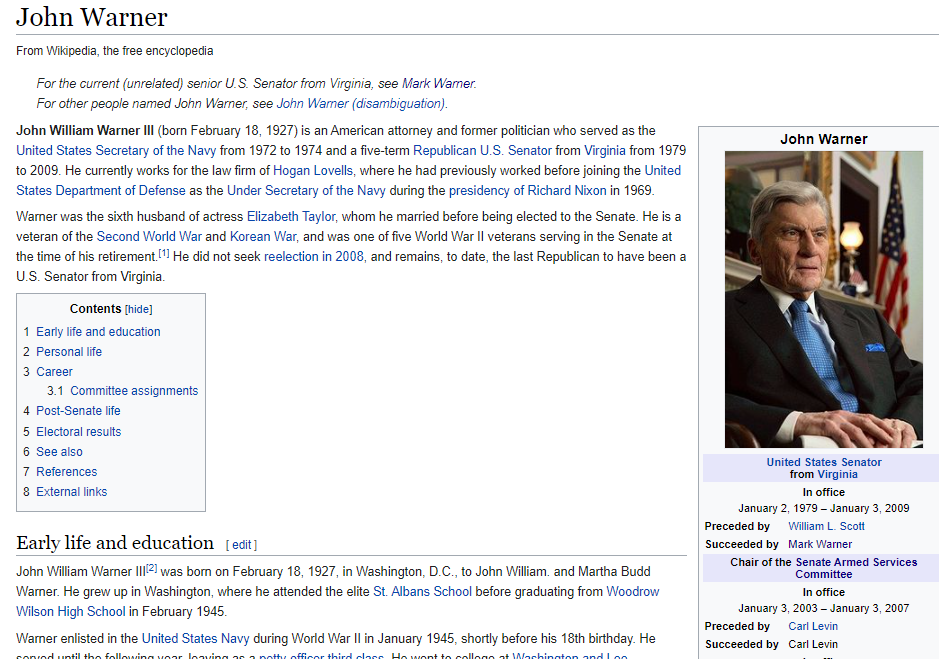Follow the presidency of Richard Nixon link
This screenshot has width=939, height=659.
pyautogui.click(x=528, y=191)
